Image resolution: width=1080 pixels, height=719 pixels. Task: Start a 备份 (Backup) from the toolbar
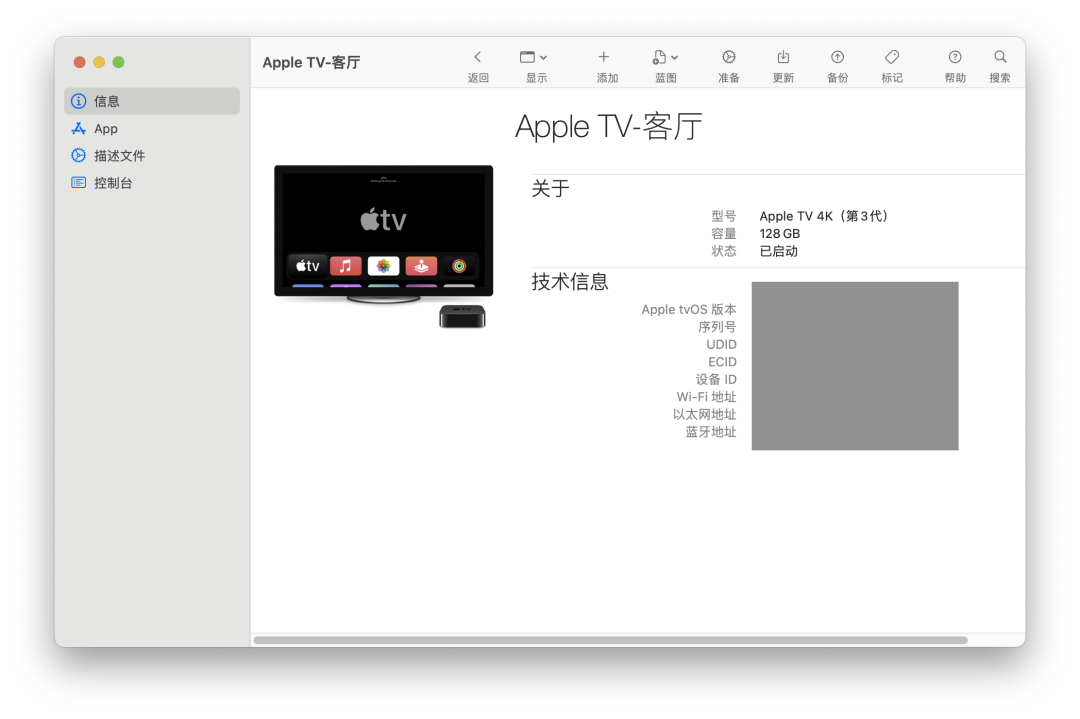(x=837, y=63)
